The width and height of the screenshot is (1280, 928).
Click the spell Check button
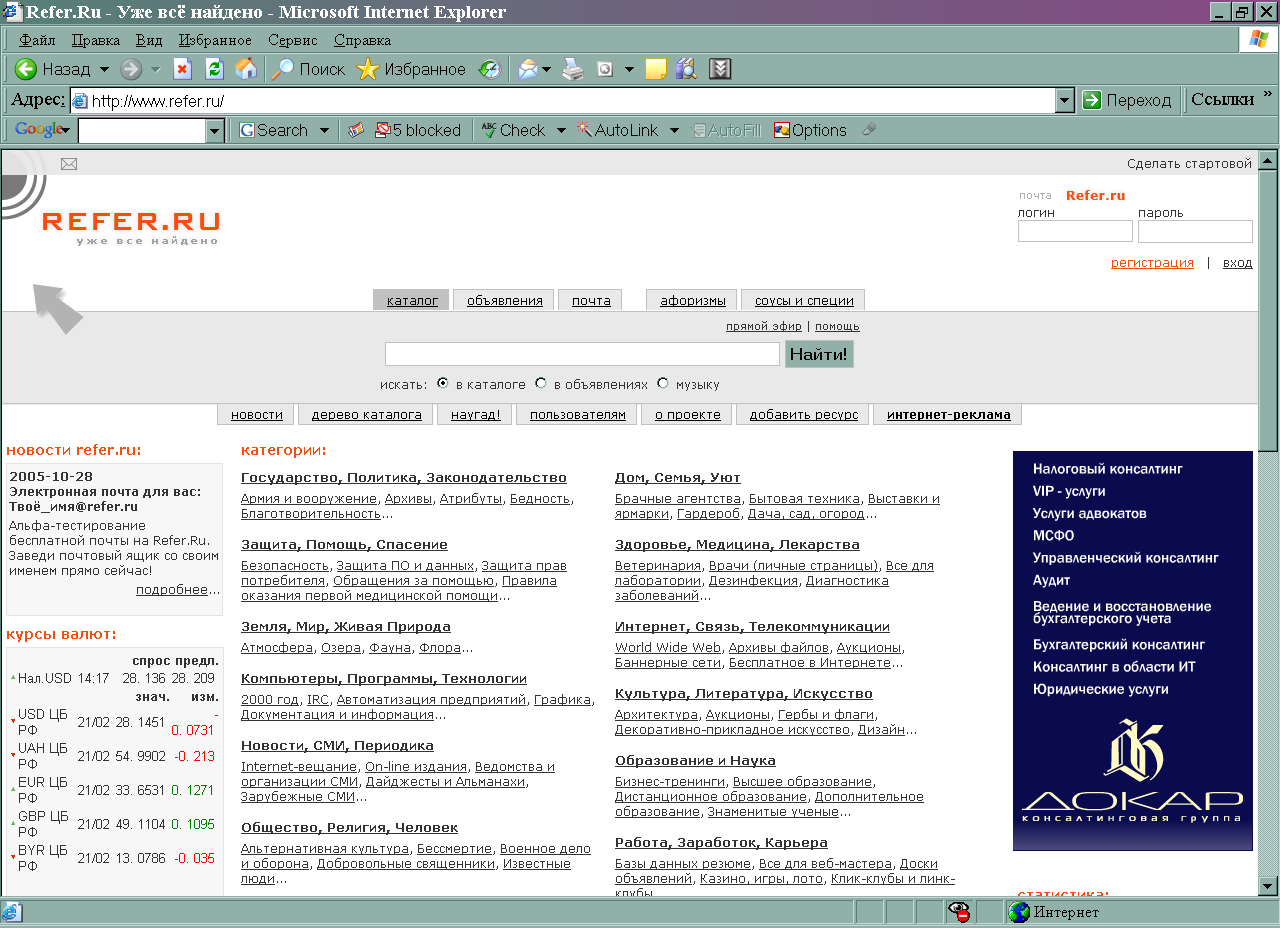(514, 130)
